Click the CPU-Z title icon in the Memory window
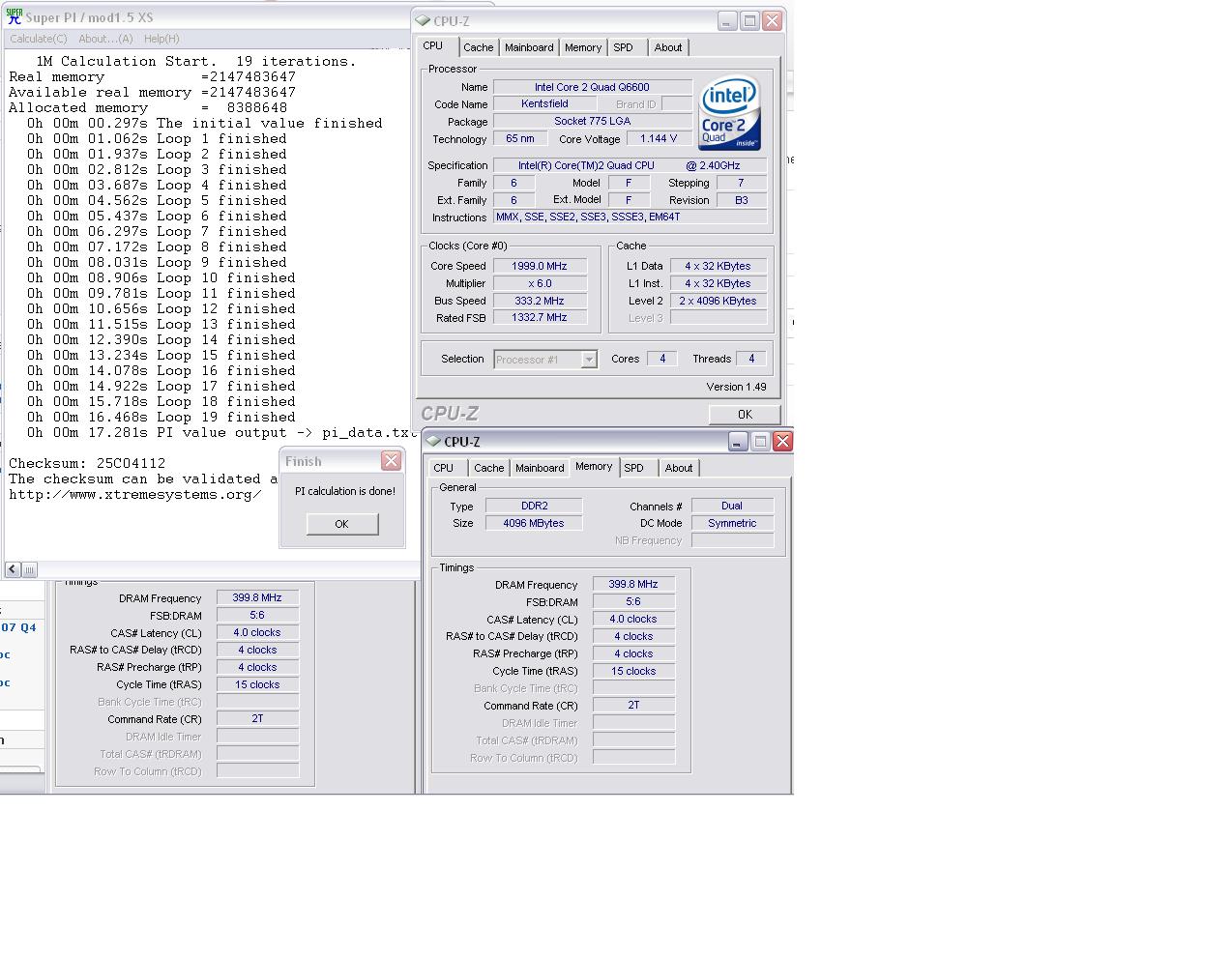1232x957 pixels. click(433, 441)
